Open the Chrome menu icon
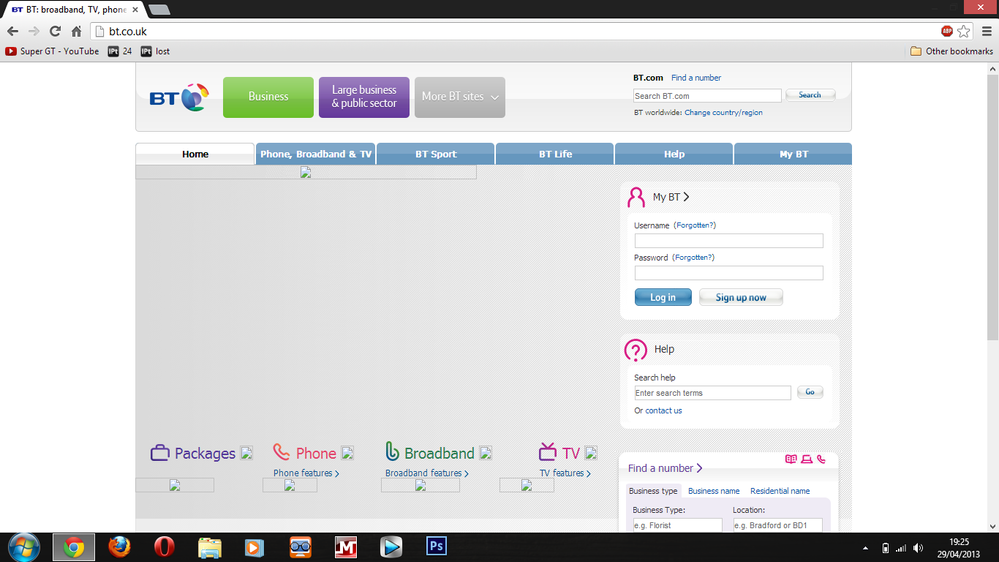999x562 pixels. click(987, 31)
